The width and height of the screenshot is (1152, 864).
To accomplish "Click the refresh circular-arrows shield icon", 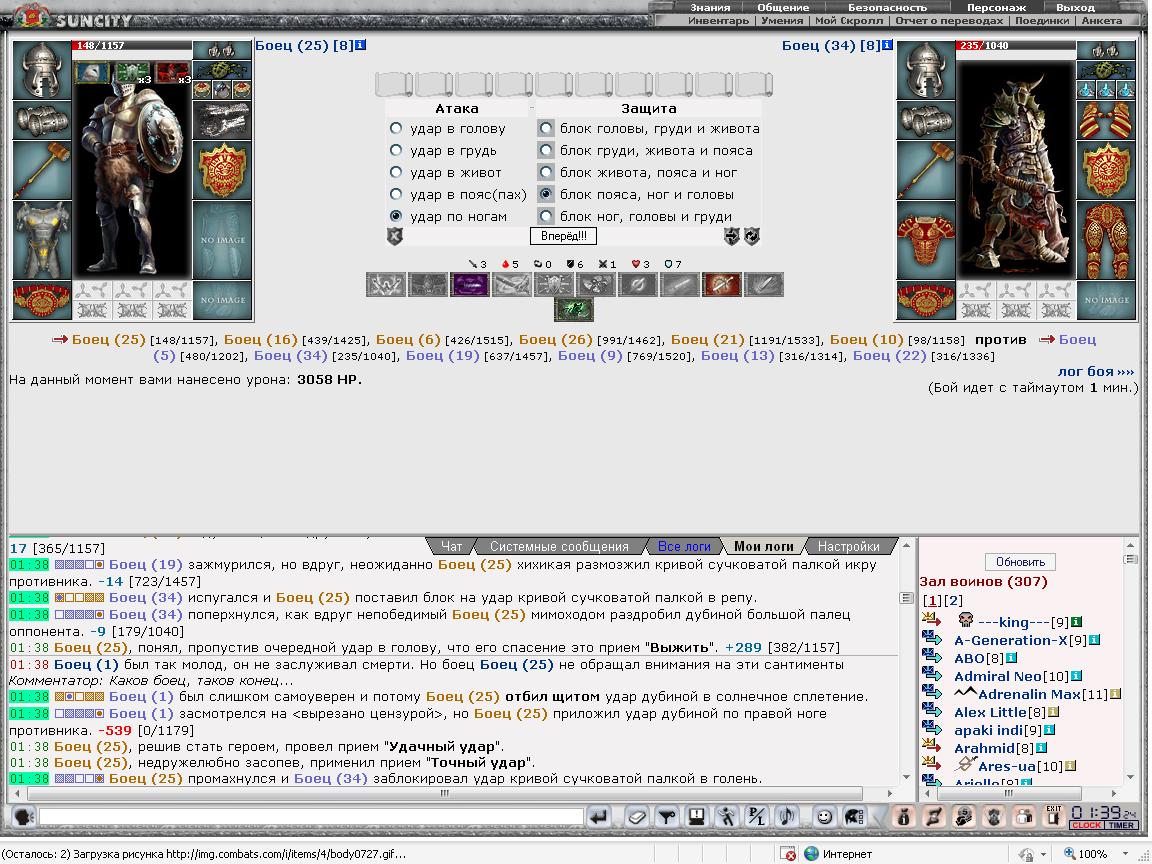I will point(752,236).
